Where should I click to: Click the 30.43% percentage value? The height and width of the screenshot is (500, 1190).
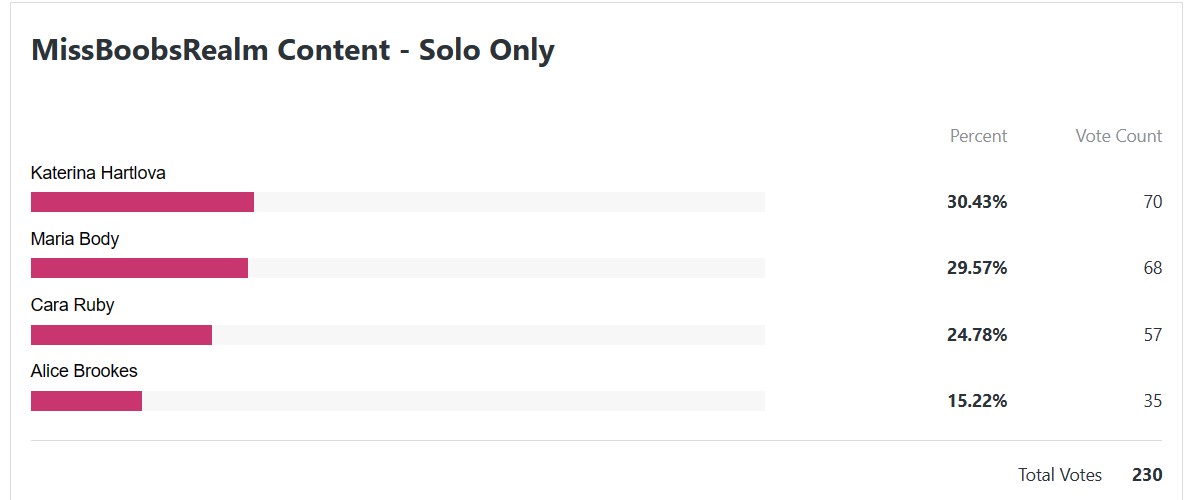[x=977, y=202]
